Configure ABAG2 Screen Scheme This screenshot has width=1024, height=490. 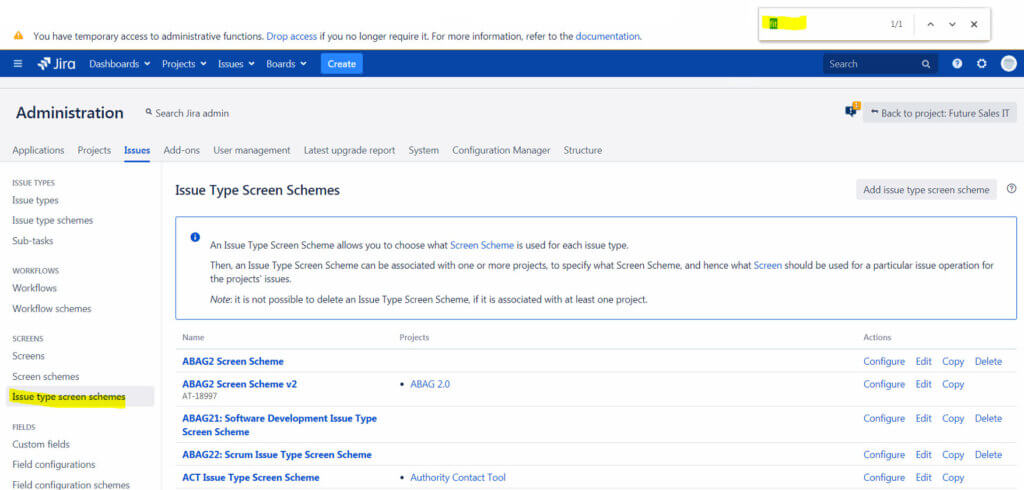point(884,361)
